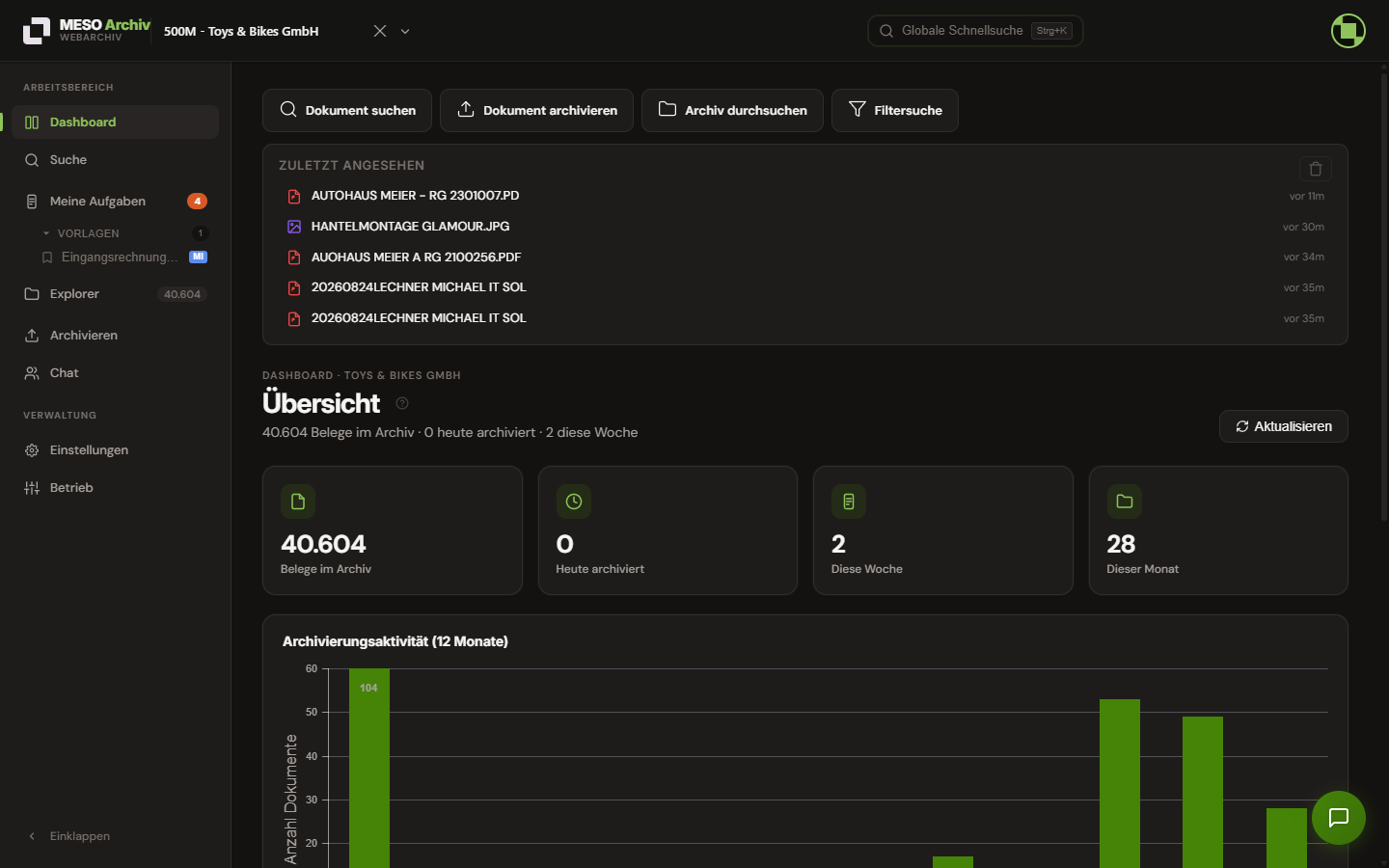Click the Heute archiviert clock icon

574,502
